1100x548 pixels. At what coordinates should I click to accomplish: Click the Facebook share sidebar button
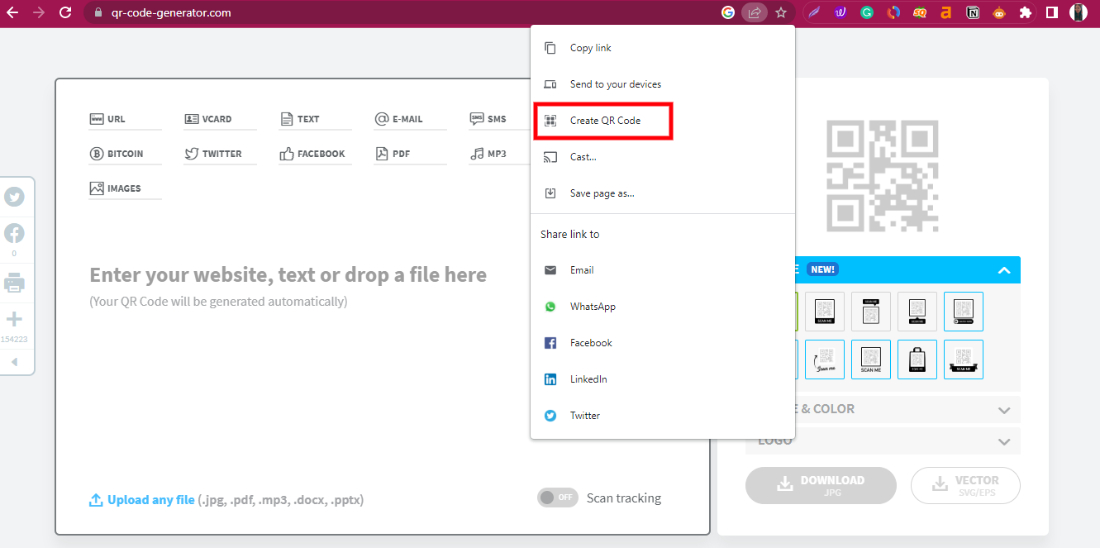point(14,234)
